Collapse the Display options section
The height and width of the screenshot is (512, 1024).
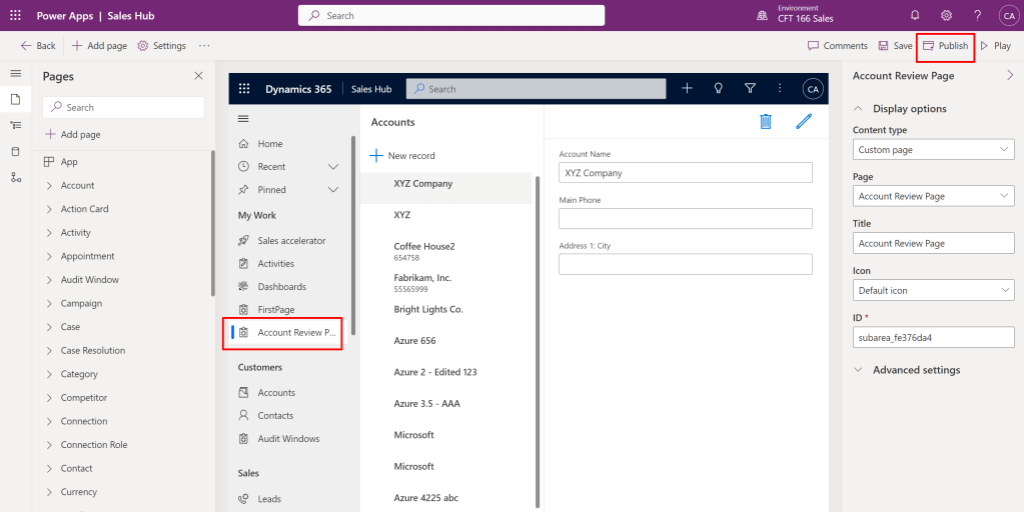click(x=859, y=108)
